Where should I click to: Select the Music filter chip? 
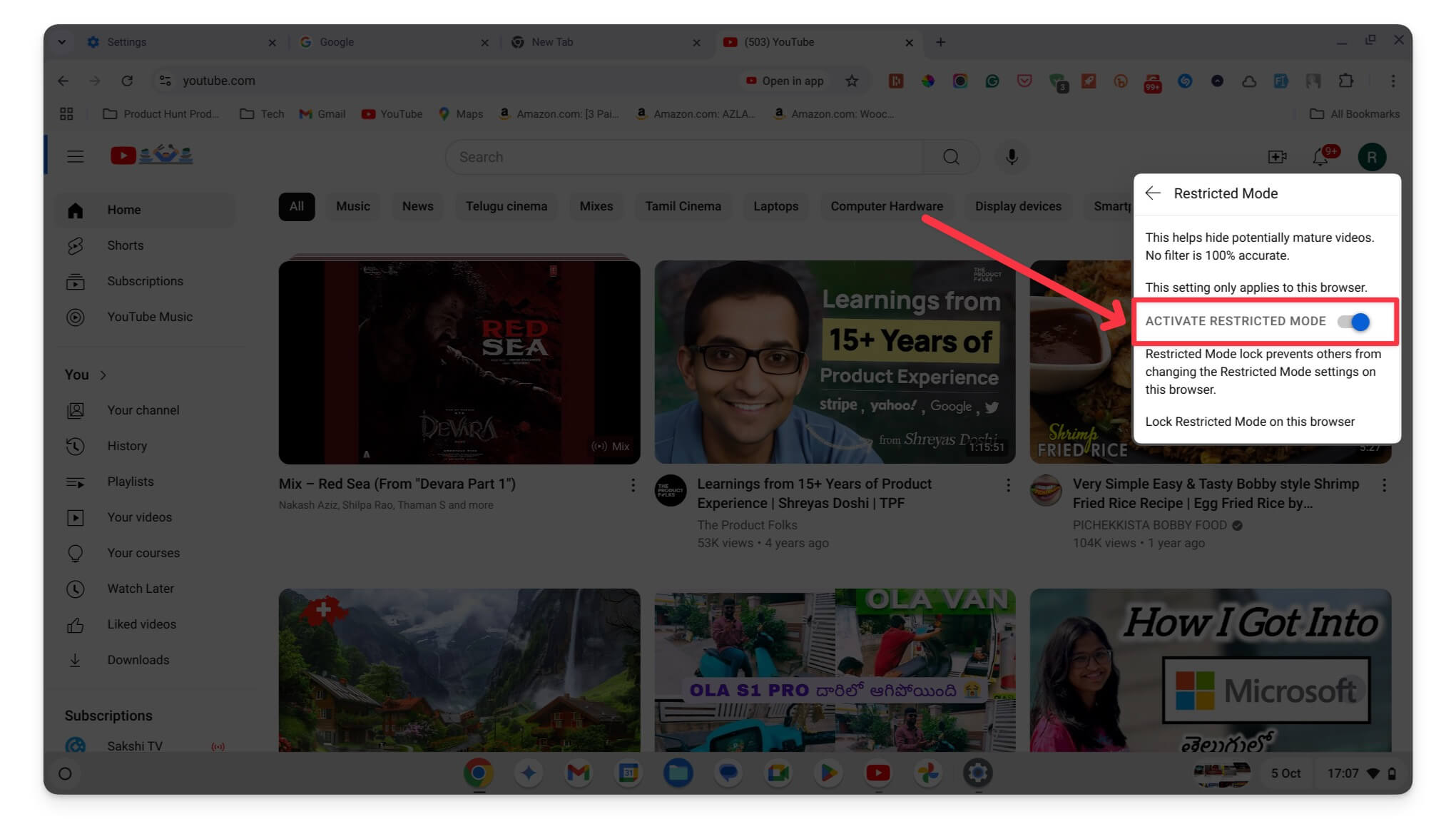click(353, 206)
